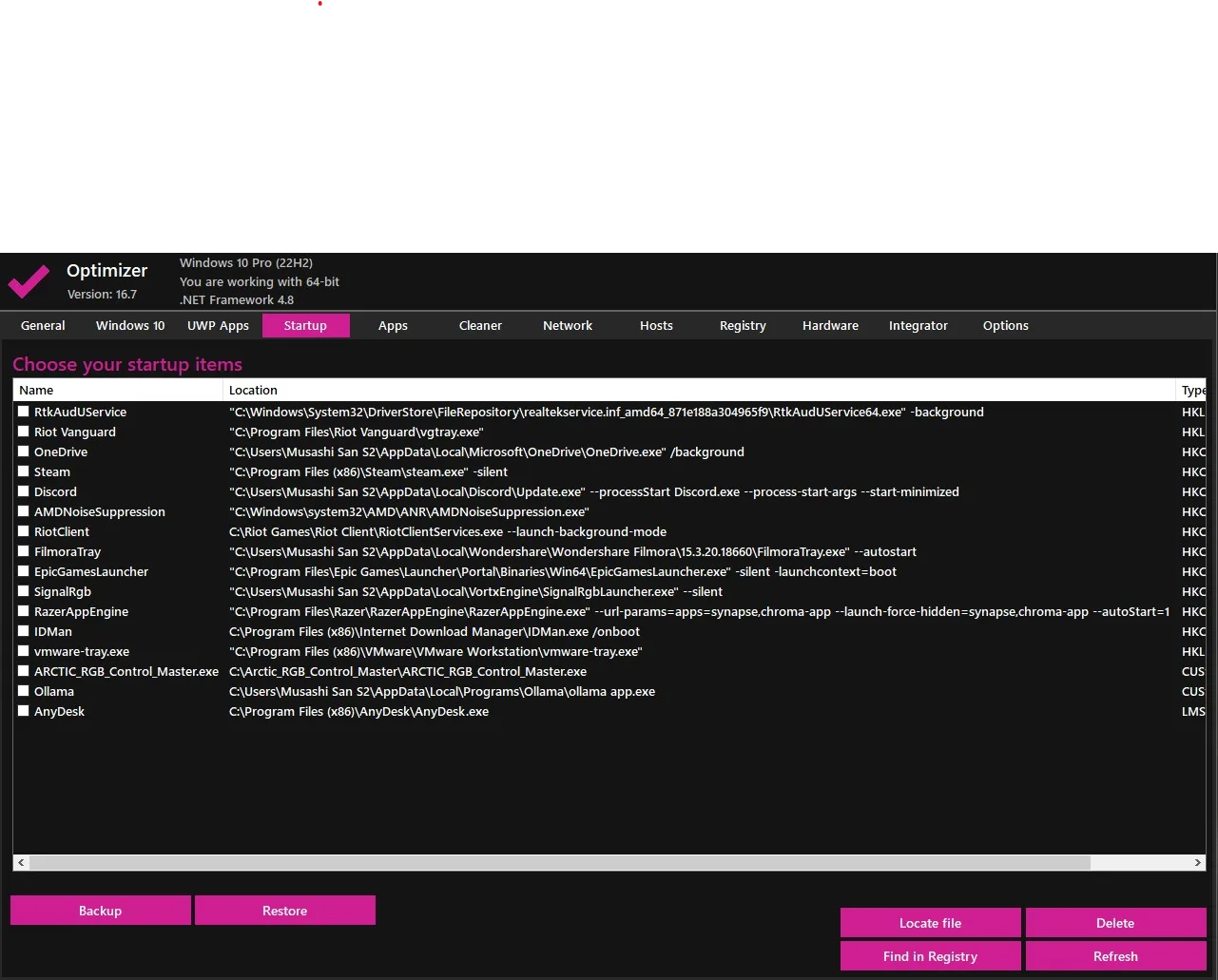This screenshot has height=980, width=1218.
Task: Select the OneDrive.exe /background path
Action: (x=487, y=452)
